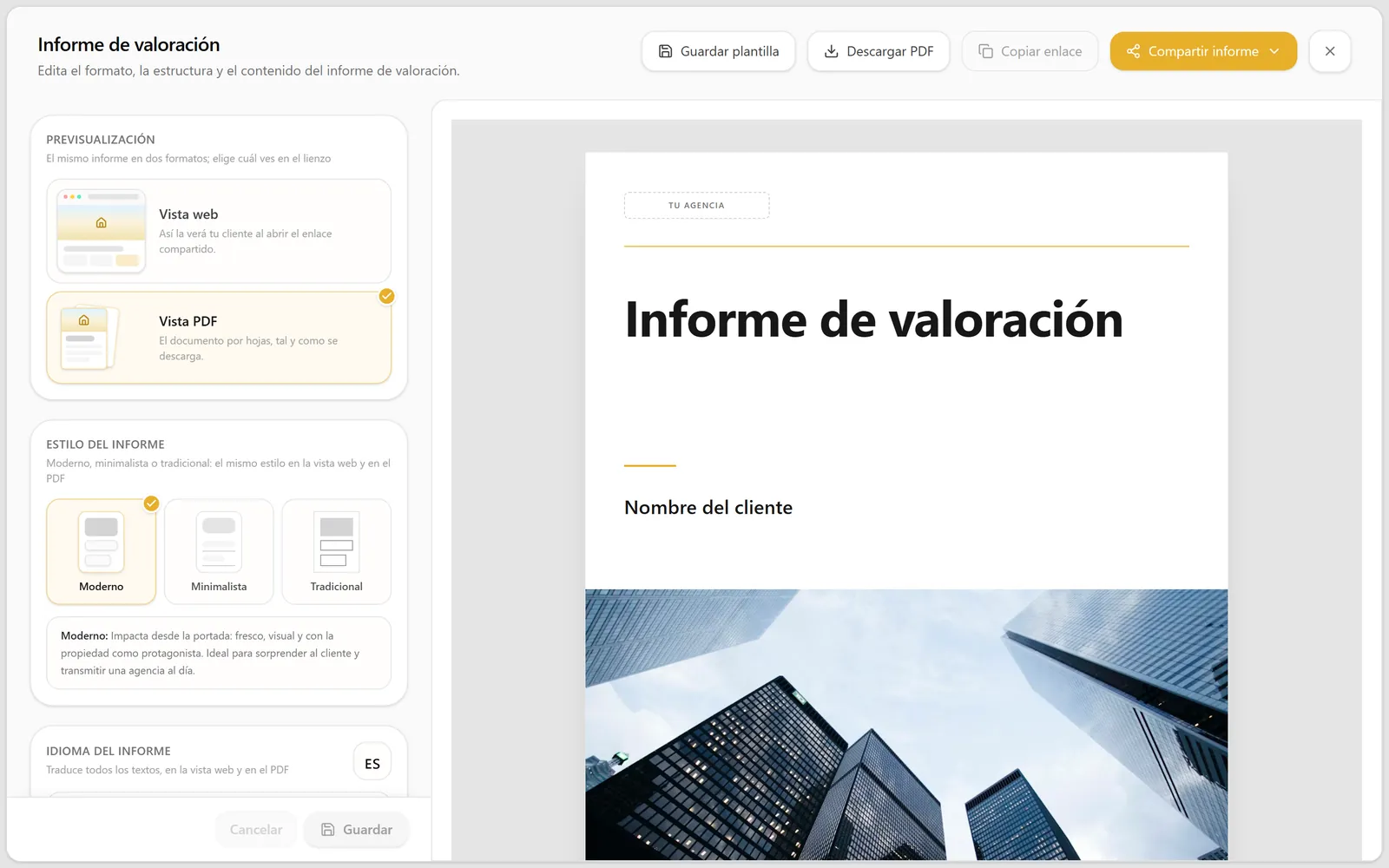Viewport: 1389px width, 868px height.
Task: Click the skyscraper cover image
Action: 906,725
